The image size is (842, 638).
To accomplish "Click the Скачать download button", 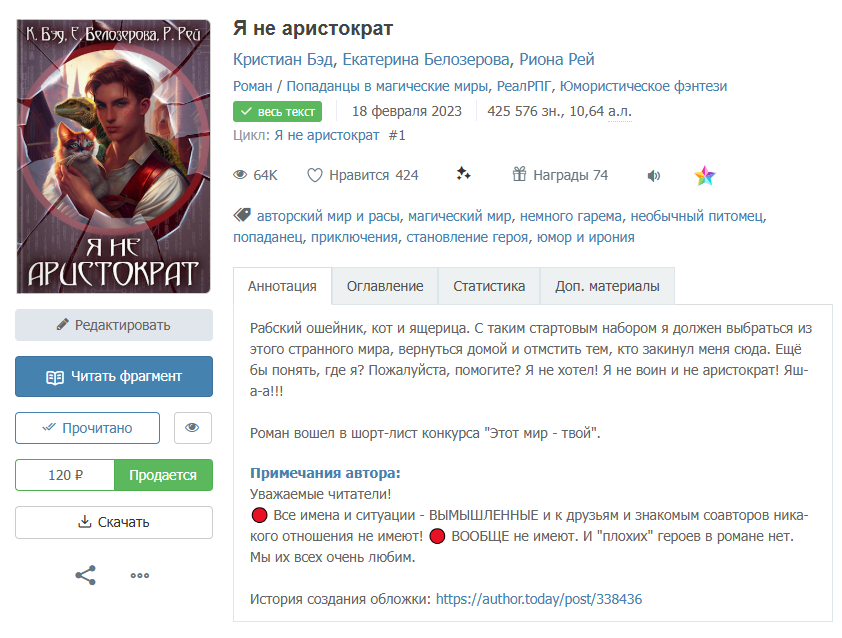I will 114,523.
